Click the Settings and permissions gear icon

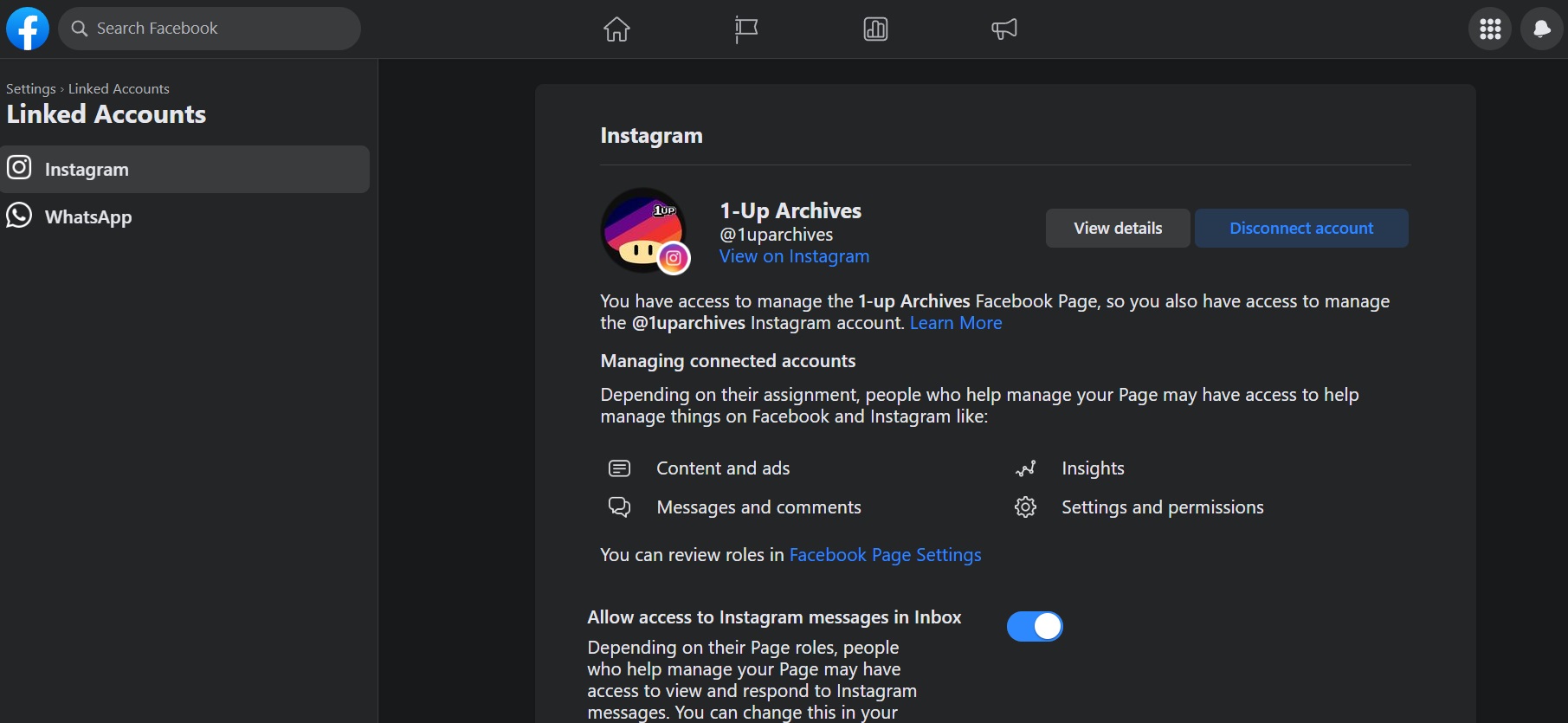(x=1025, y=507)
